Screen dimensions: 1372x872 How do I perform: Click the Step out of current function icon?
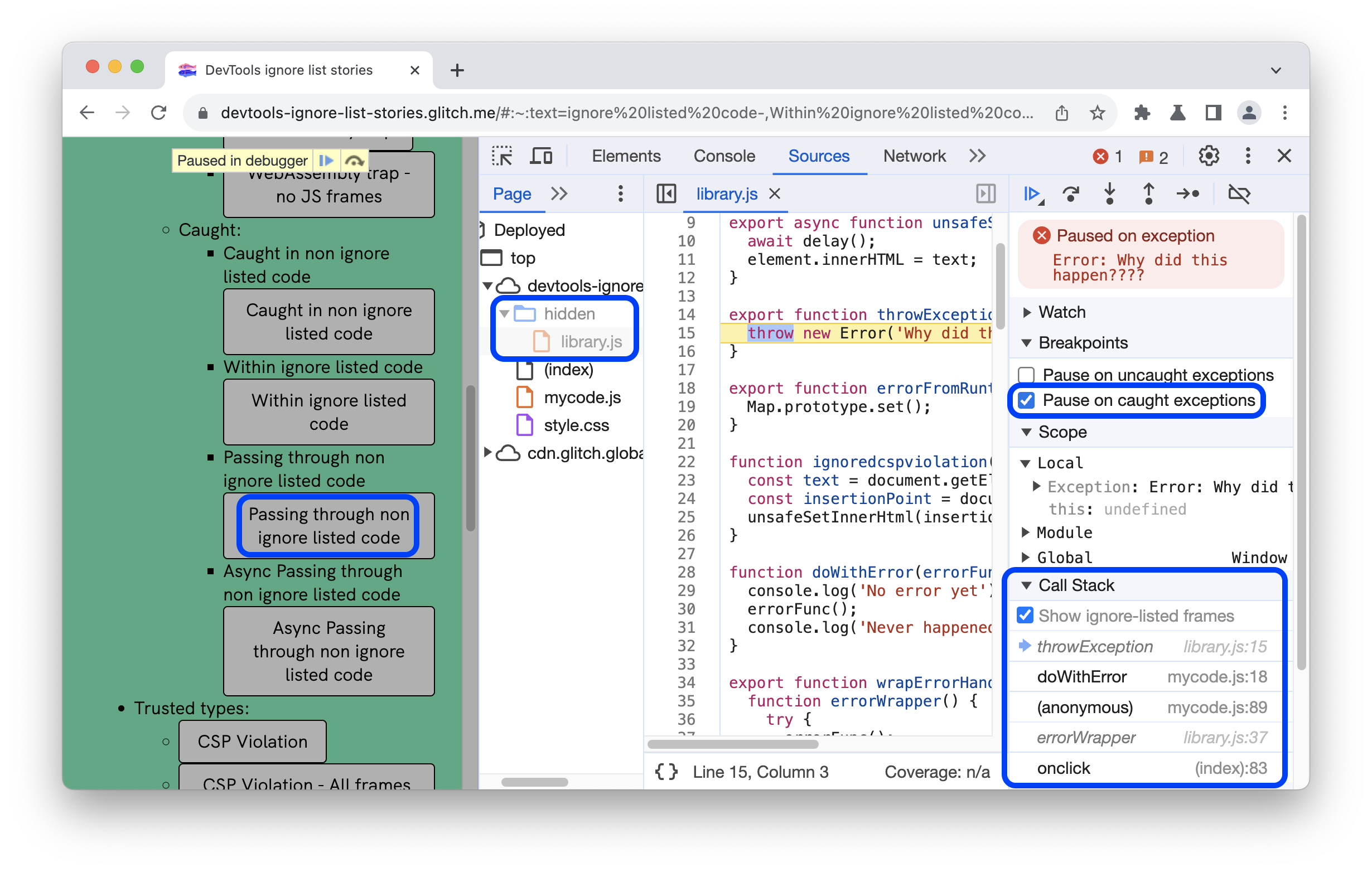(1150, 194)
